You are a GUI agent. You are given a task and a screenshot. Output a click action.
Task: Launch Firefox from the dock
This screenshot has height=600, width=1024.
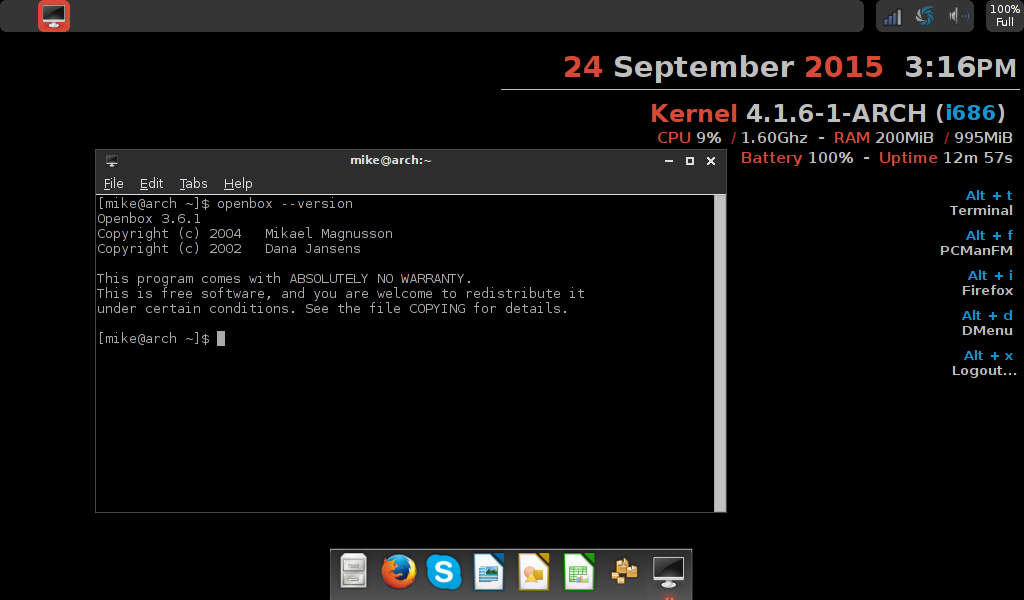click(398, 572)
